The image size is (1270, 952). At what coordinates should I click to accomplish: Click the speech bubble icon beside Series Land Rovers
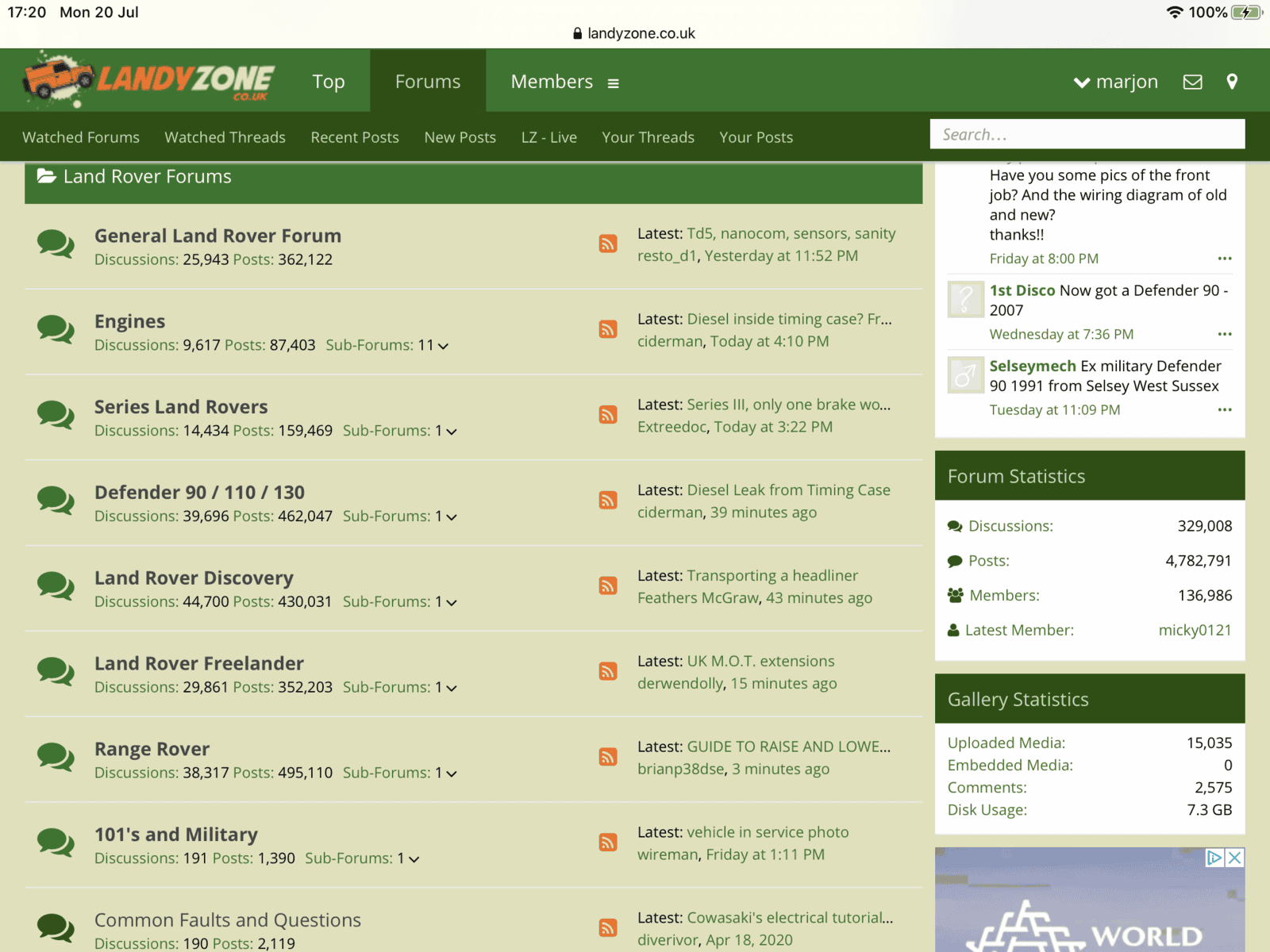tap(56, 415)
